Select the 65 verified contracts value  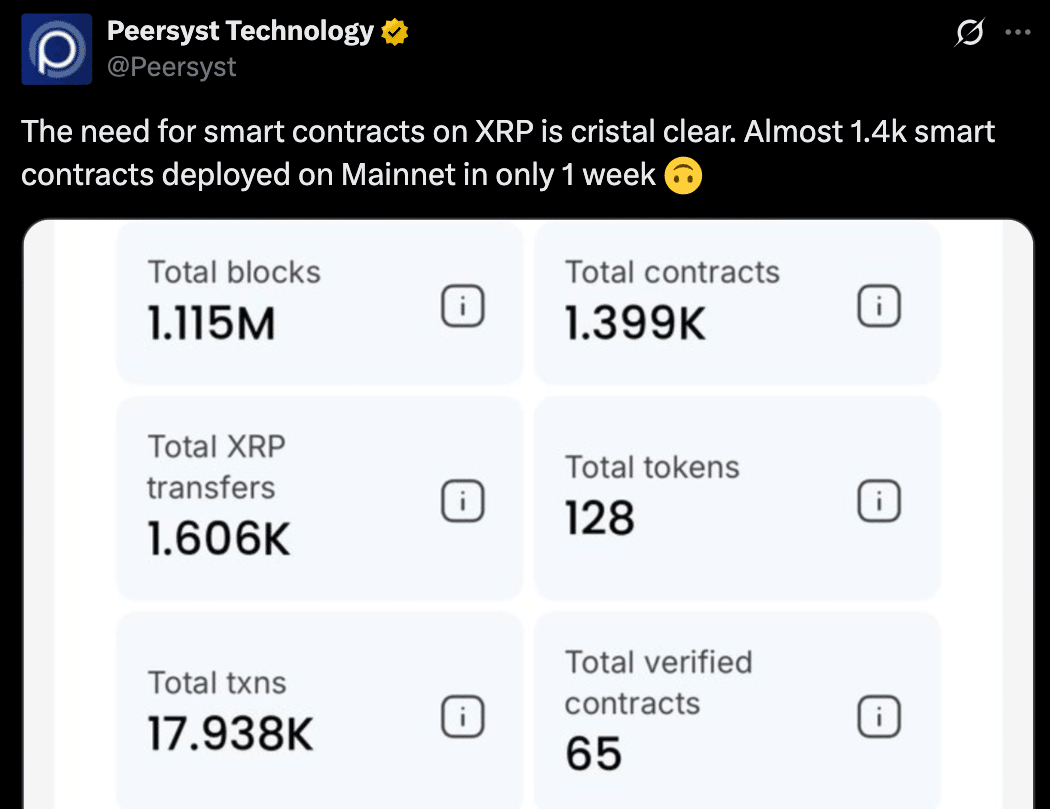(x=593, y=754)
